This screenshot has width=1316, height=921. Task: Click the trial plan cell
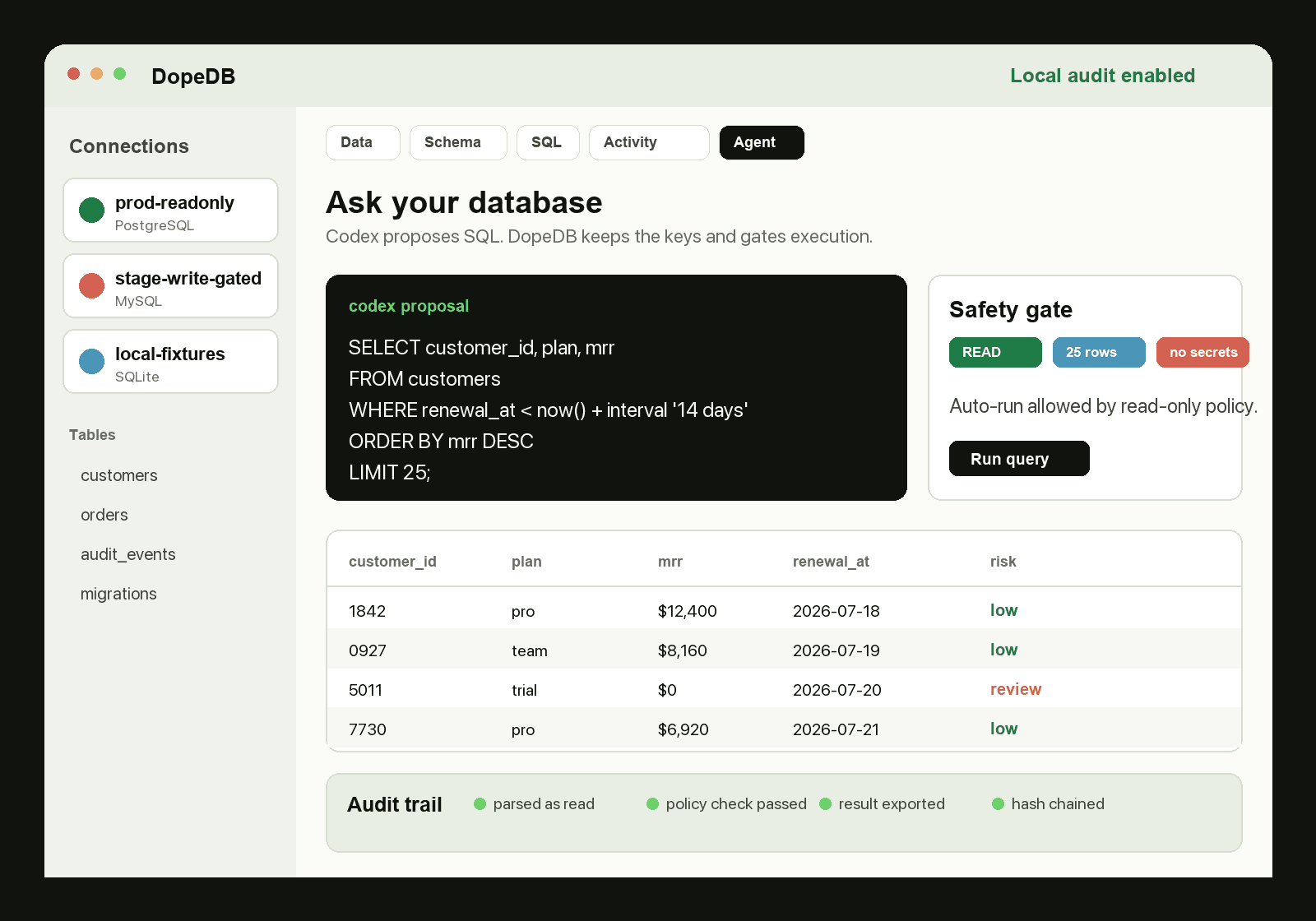point(524,690)
